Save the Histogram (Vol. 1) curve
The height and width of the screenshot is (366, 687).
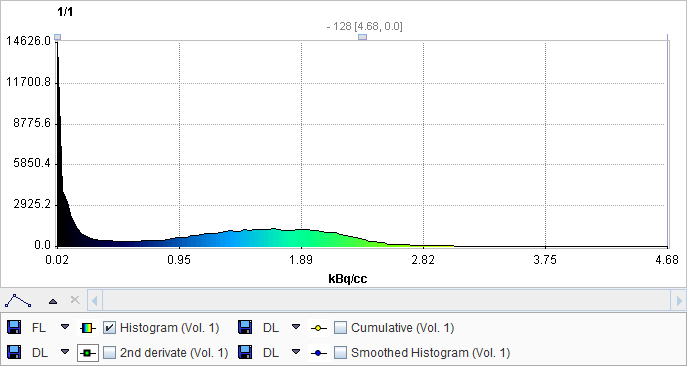point(14,327)
